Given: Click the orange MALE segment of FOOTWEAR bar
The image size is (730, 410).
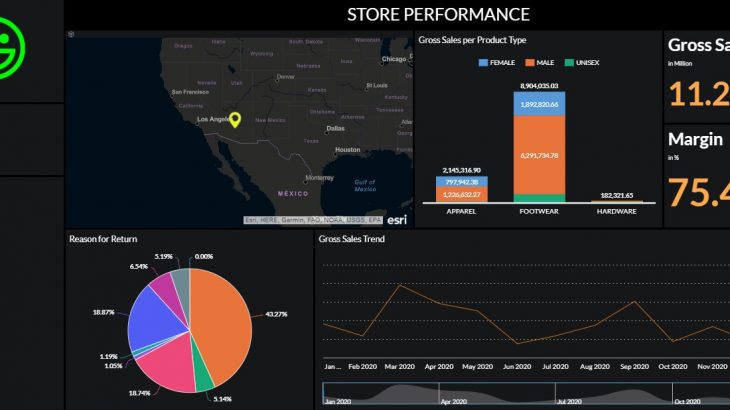Looking at the screenshot, I should pos(540,155).
